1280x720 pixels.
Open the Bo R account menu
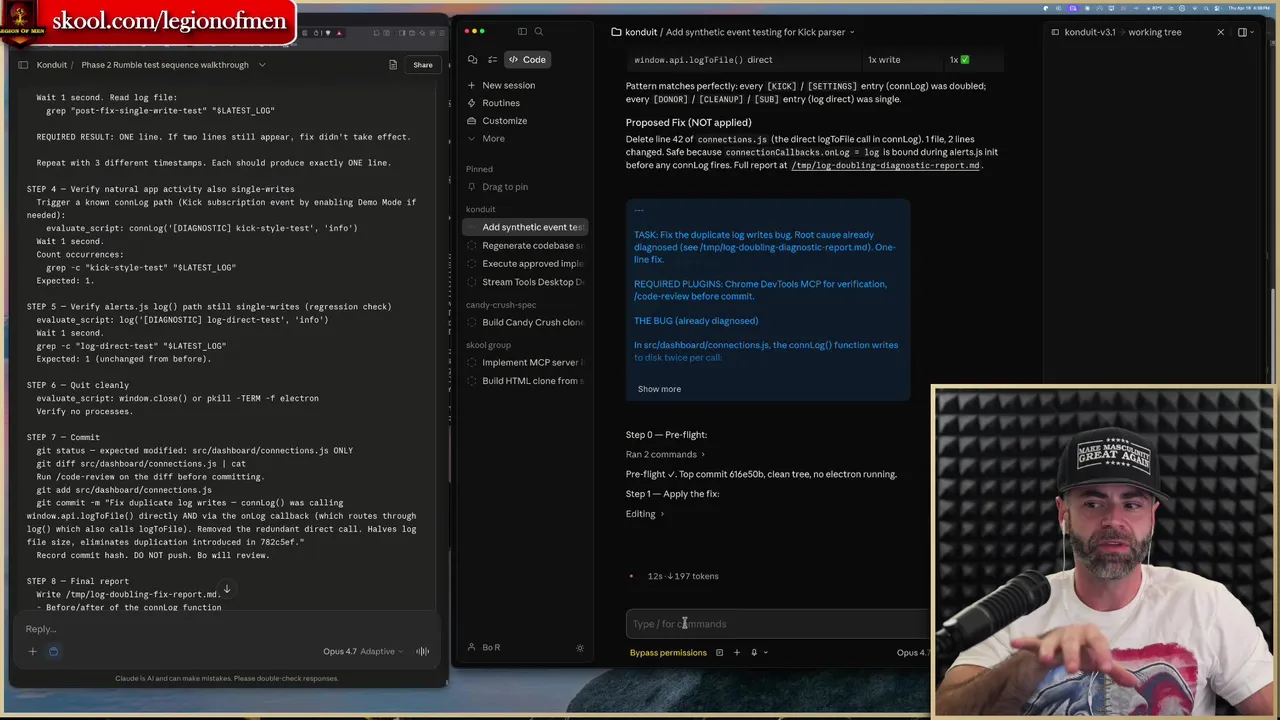pos(491,647)
